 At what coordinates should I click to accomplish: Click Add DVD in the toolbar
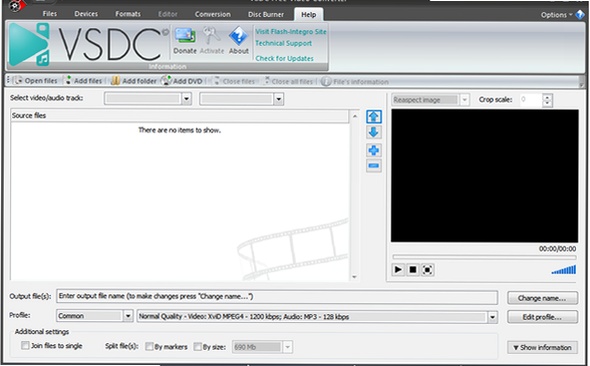tap(182, 81)
